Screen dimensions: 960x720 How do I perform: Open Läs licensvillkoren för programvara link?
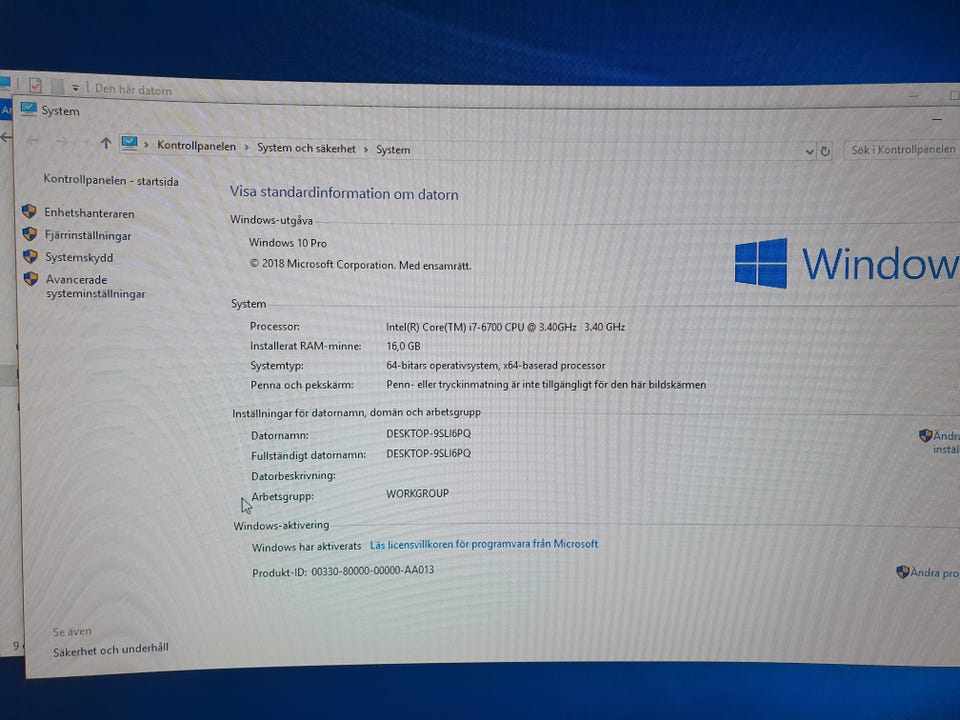click(484, 544)
